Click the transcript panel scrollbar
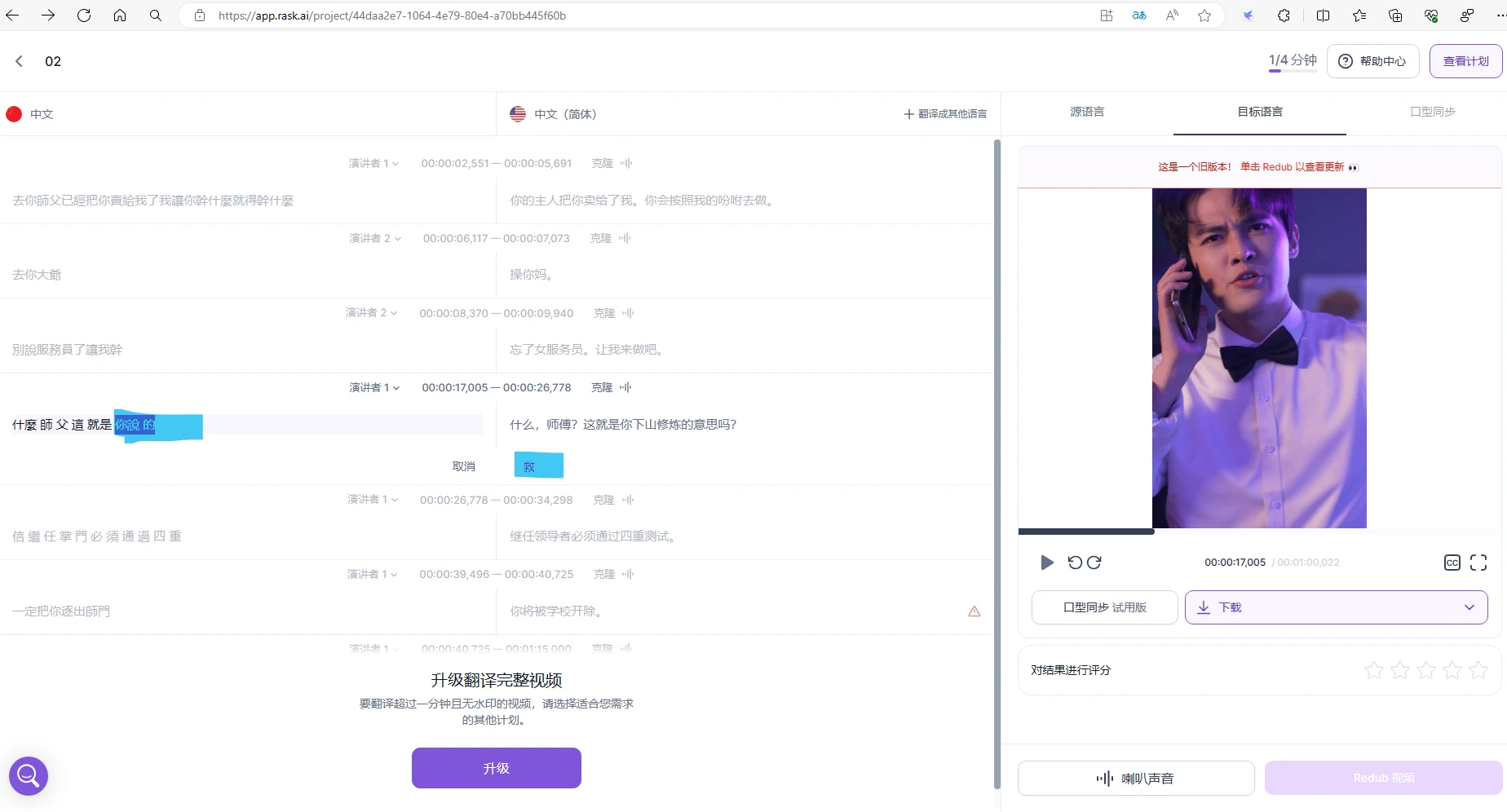 [x=997, y=465]
